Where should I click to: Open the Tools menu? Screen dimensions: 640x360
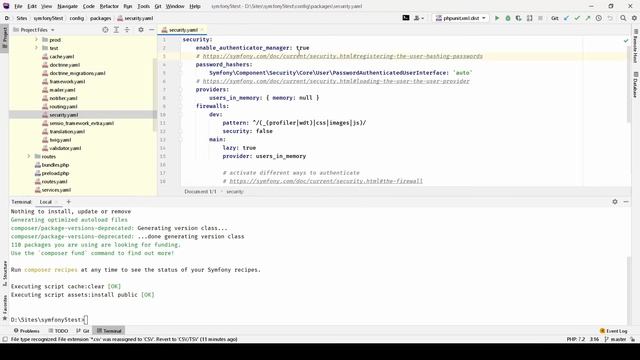coord(143,6)
